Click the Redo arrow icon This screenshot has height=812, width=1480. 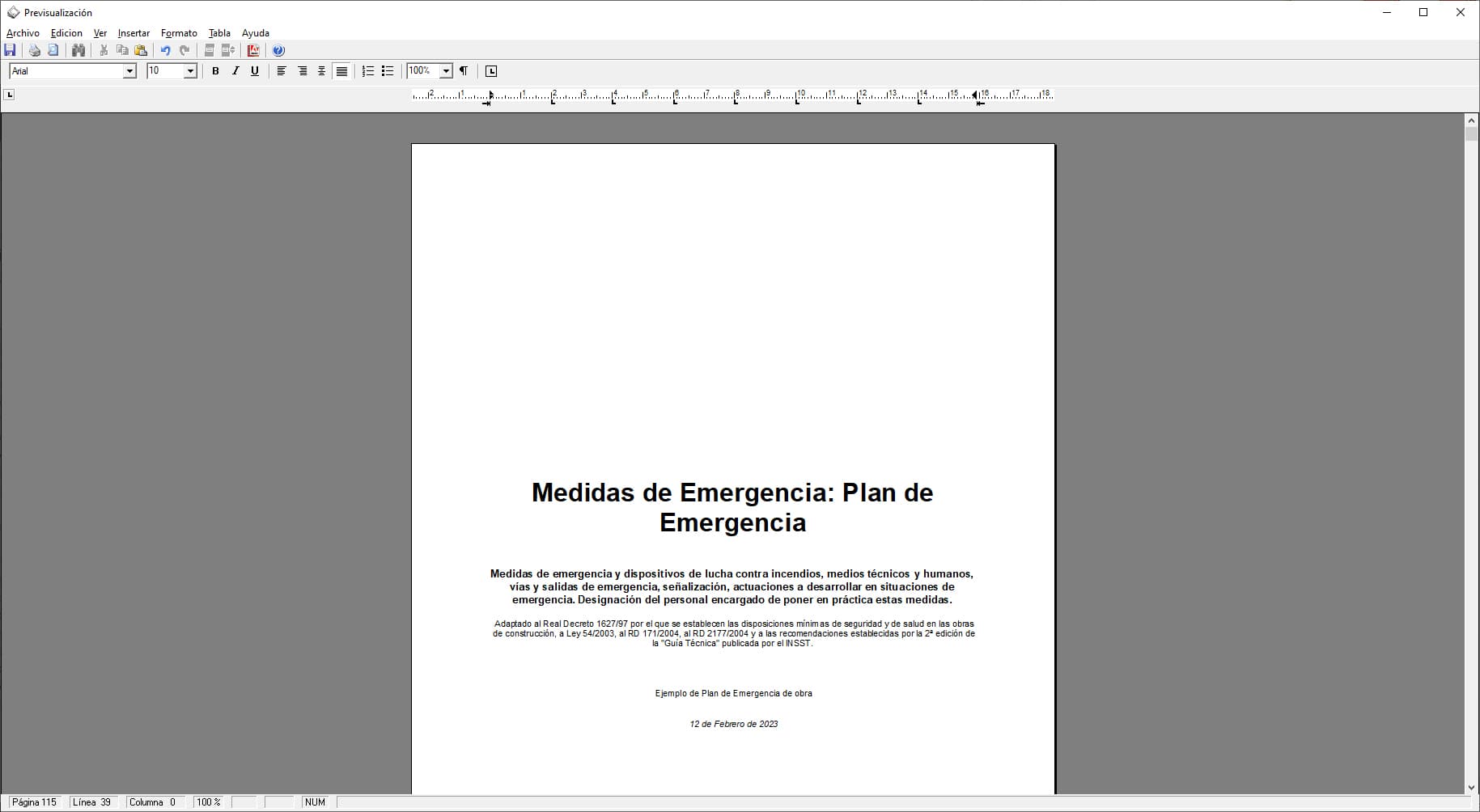pyautogui.click(x=184, y=50)
